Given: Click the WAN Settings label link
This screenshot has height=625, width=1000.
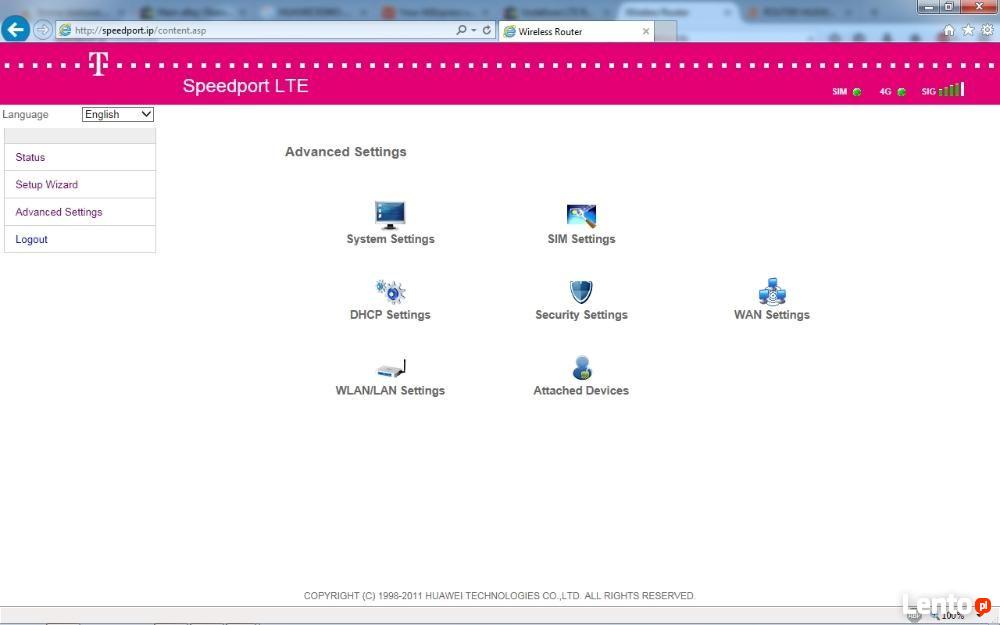Looking at the screenshot, I should coord(772,315).
